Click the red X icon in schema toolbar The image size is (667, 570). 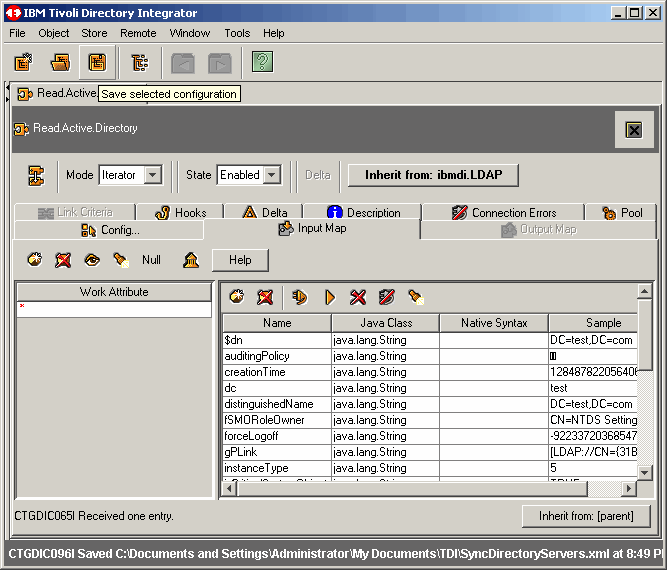[x=358, y=297]
